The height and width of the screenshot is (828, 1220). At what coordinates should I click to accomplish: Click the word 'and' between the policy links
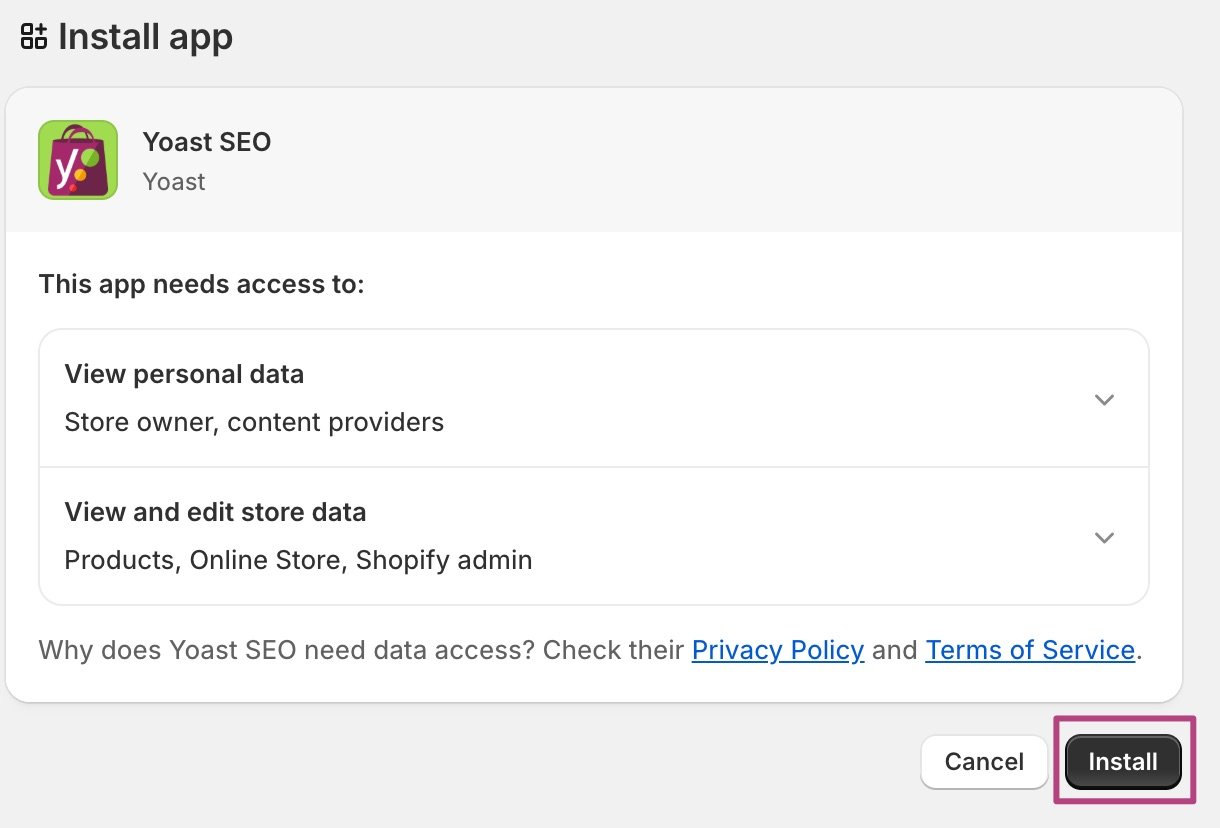pyautogui.click(x=894, y=650)
